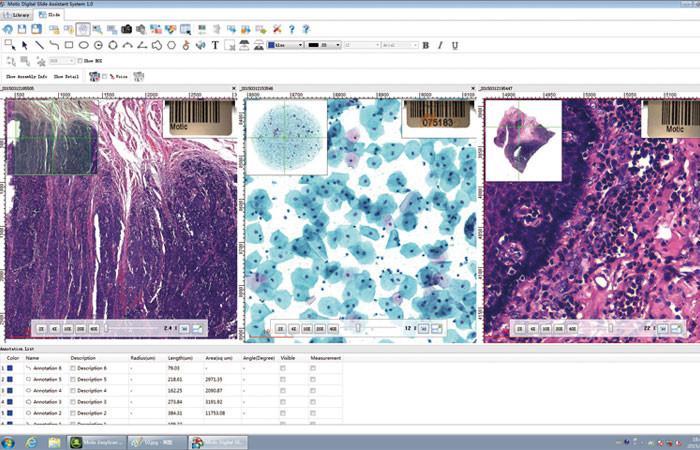Select the angle measurement tool

[x=142, y=45]
